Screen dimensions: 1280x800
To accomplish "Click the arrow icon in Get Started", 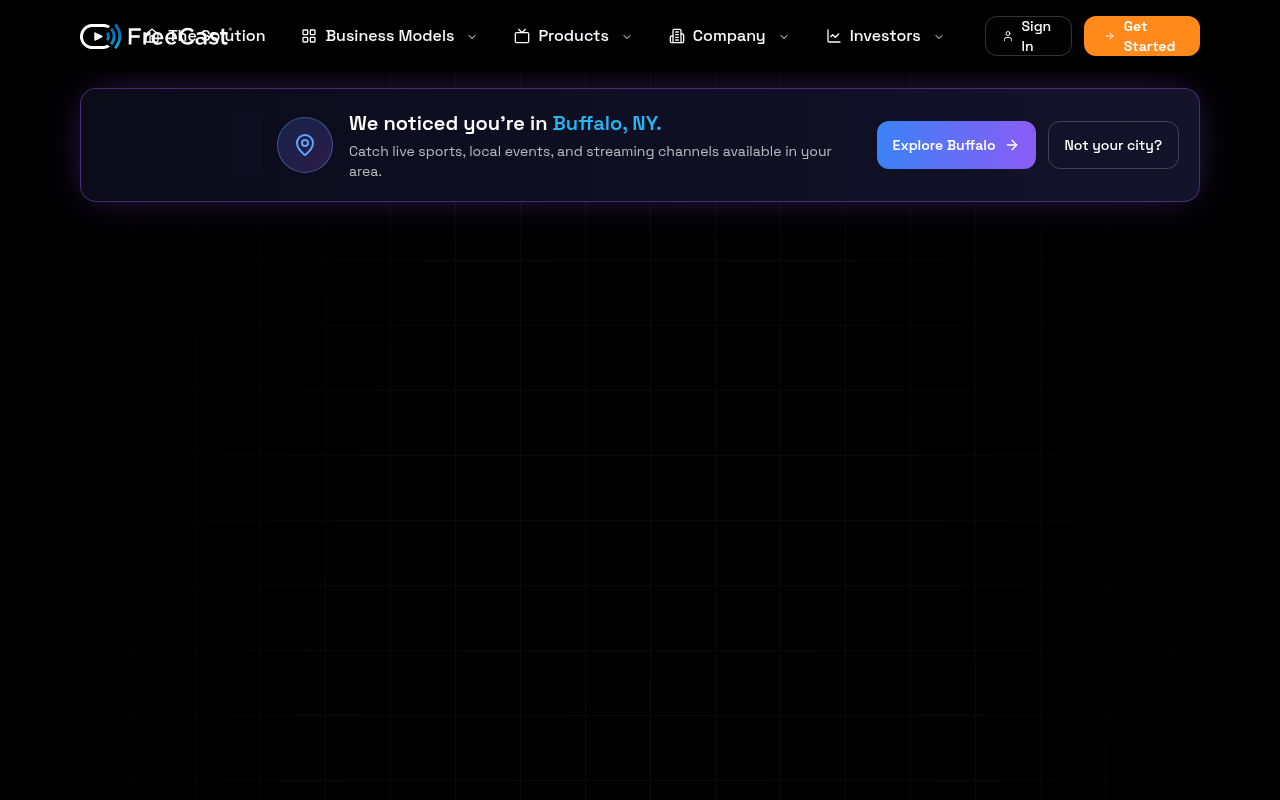I will (1110, 36).
